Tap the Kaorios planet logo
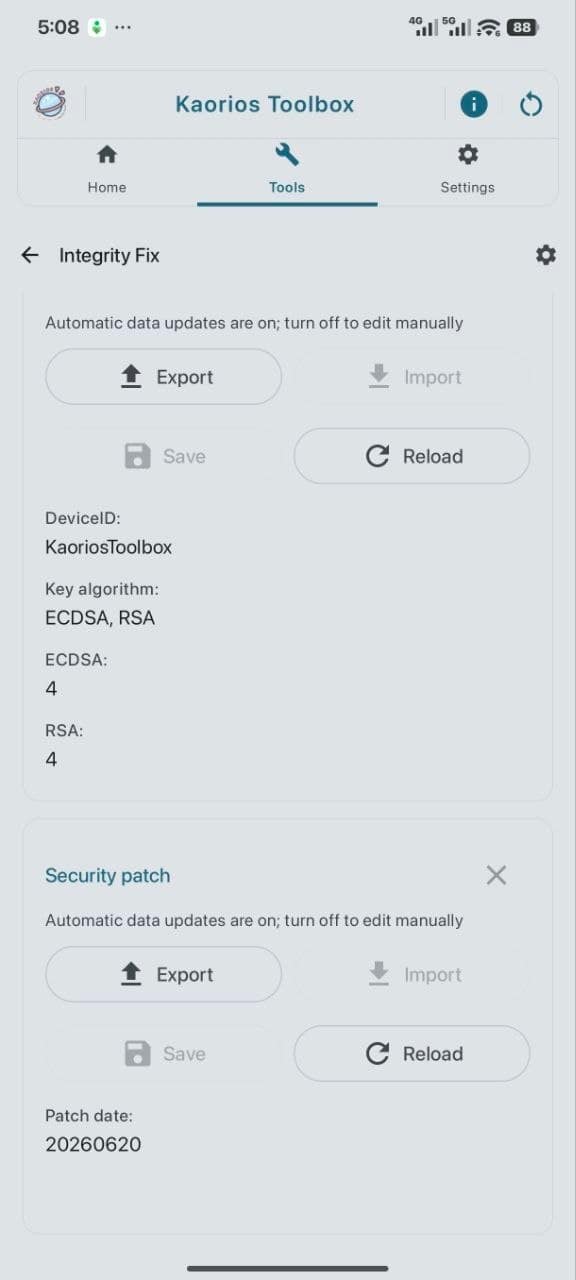Image resolution: width=576 pixels, height=1280 pixels. [50, 103]
